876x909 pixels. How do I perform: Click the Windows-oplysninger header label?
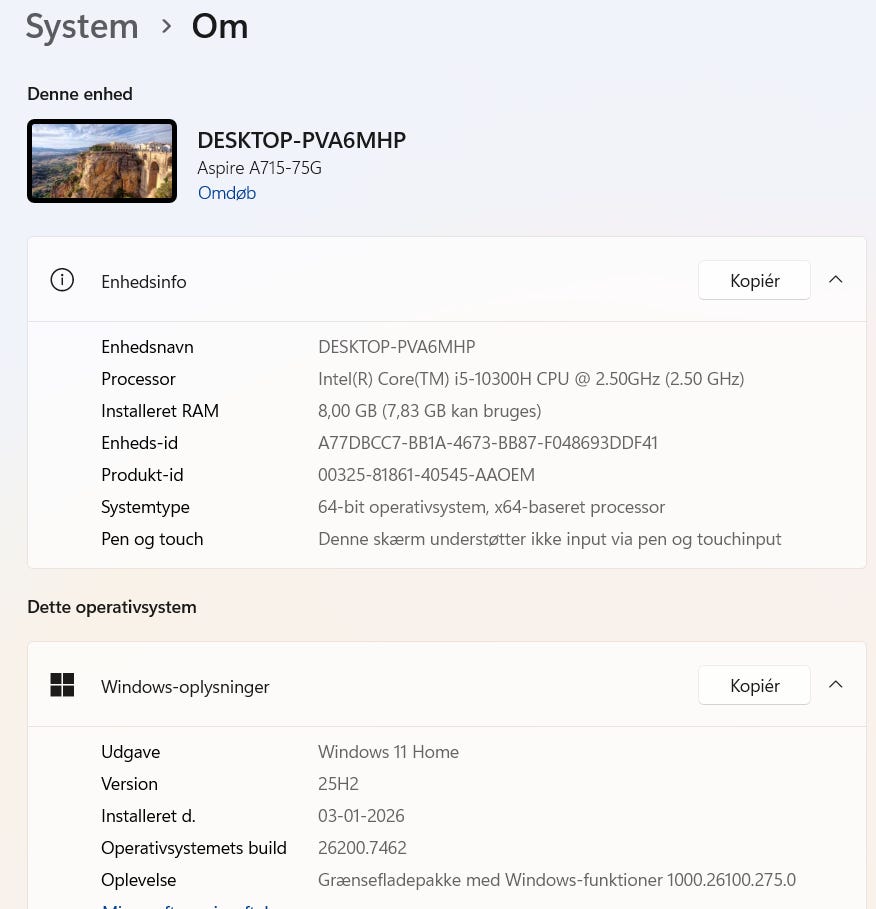[x=185, y=687]
